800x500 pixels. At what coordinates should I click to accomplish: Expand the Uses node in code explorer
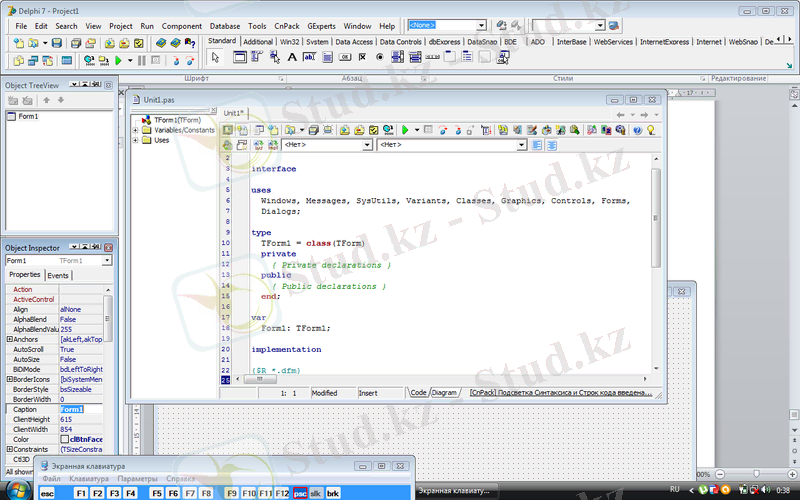click(x=136, y=141)
